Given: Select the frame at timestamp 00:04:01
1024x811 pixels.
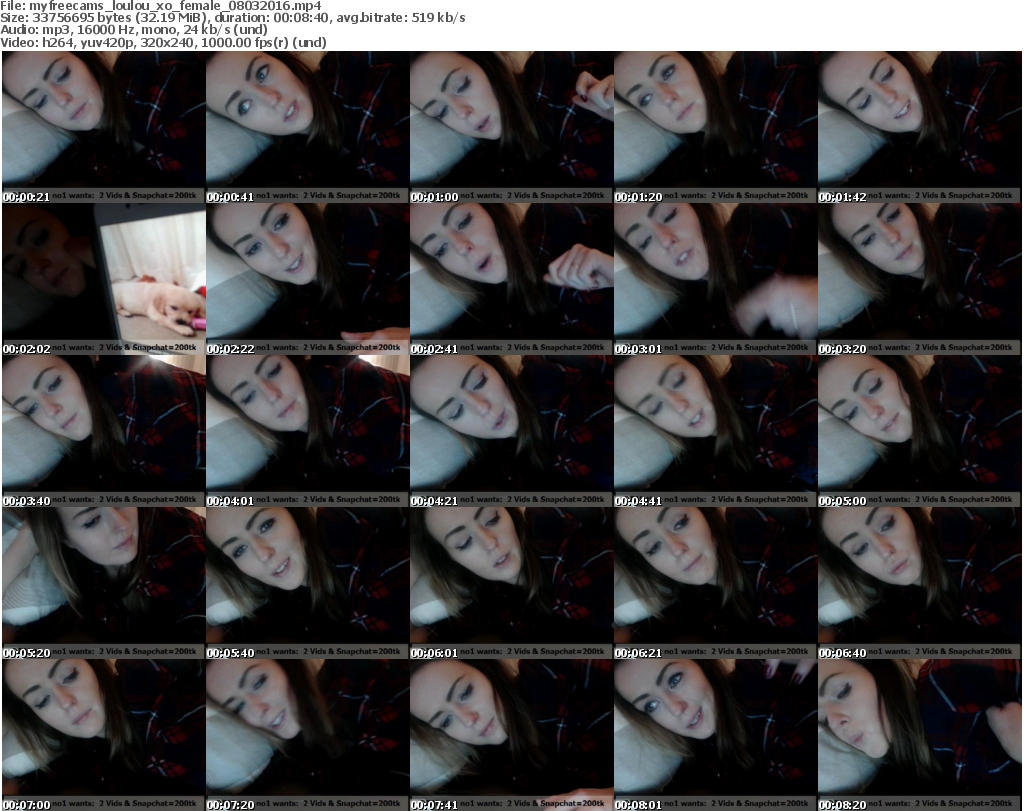Looking at the screenshot, I should (x=308, y=432).
